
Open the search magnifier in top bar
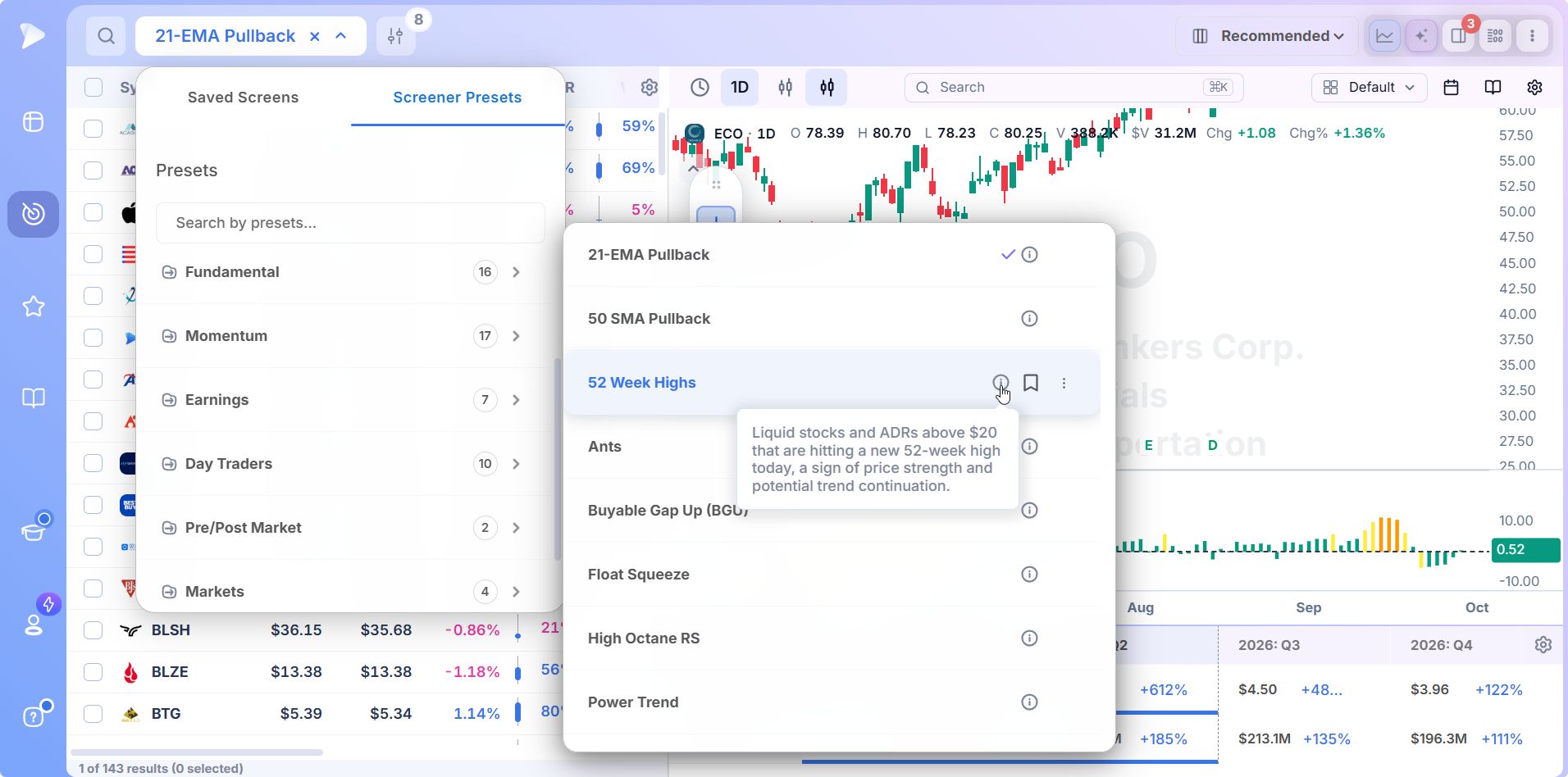(106, 36)
